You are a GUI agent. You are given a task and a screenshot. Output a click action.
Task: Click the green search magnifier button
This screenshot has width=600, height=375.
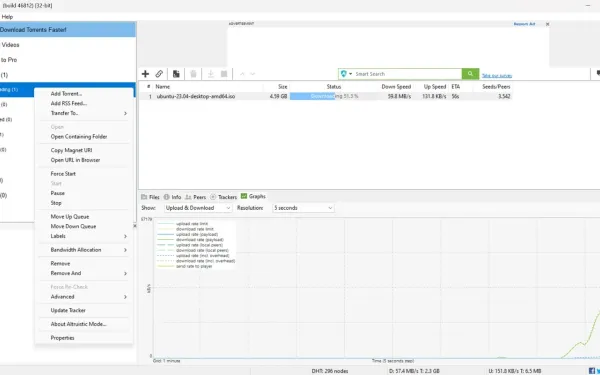pos(470,74)
